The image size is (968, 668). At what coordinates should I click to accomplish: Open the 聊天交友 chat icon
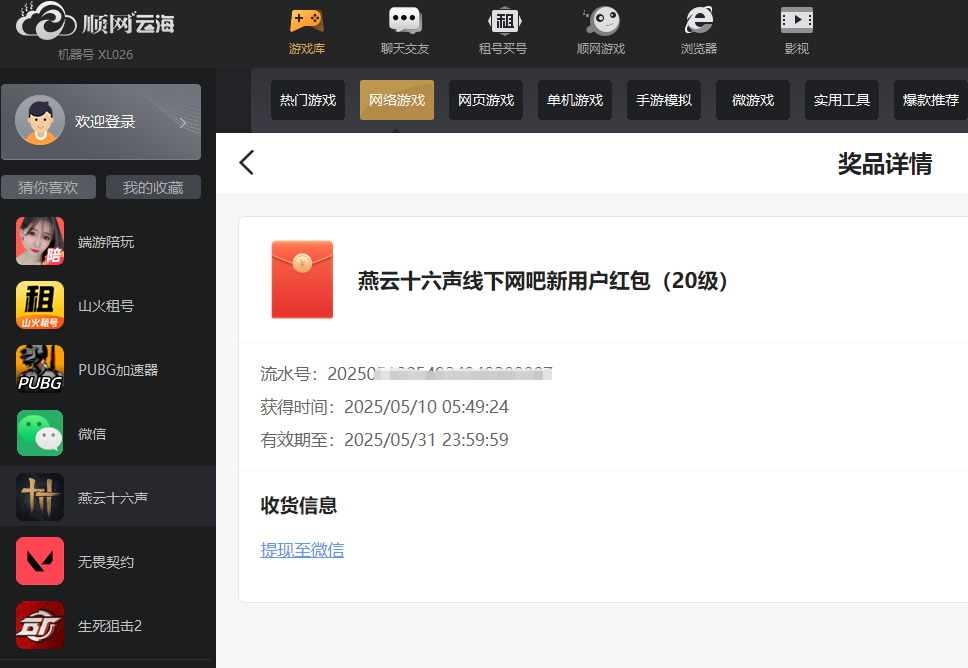(x=405, y=20)
